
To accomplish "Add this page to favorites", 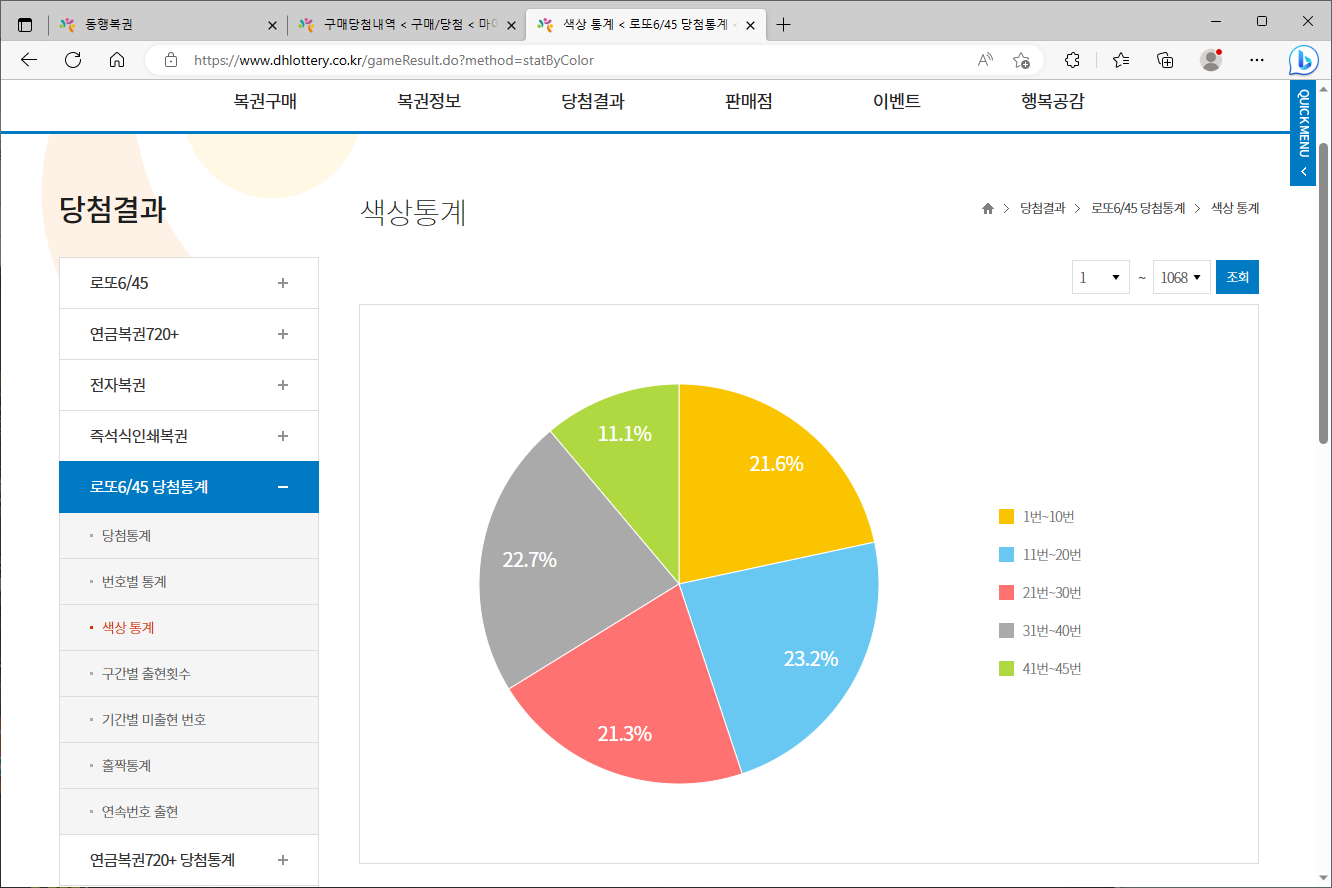I will (x=1021, y=60).
